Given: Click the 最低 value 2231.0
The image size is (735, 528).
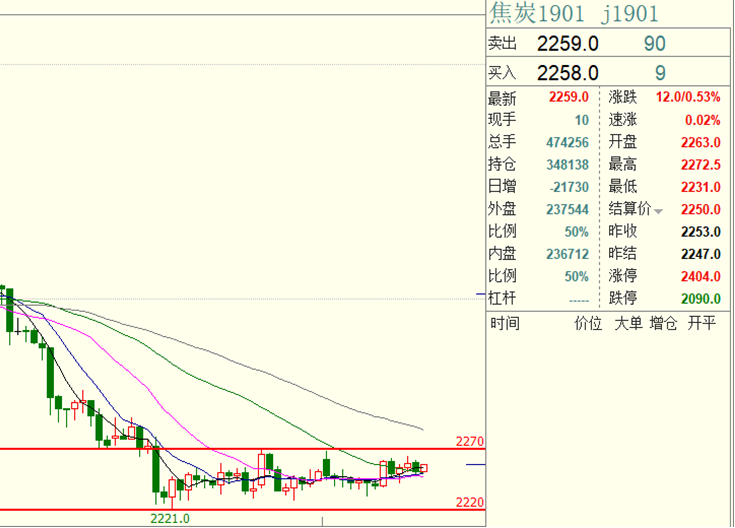Looking at the screenshot, I should [x=700, y=187].
